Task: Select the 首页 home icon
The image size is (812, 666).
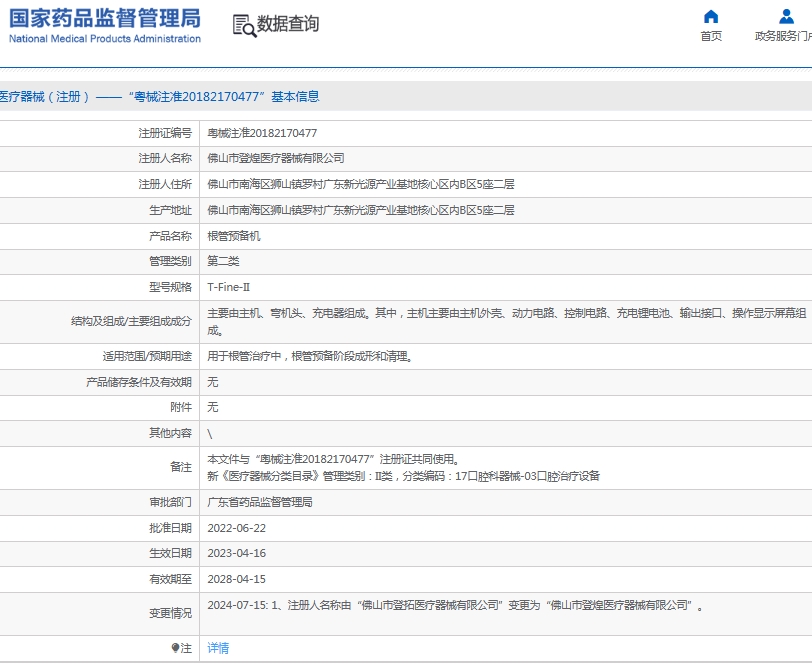Action: pos(710,17)
